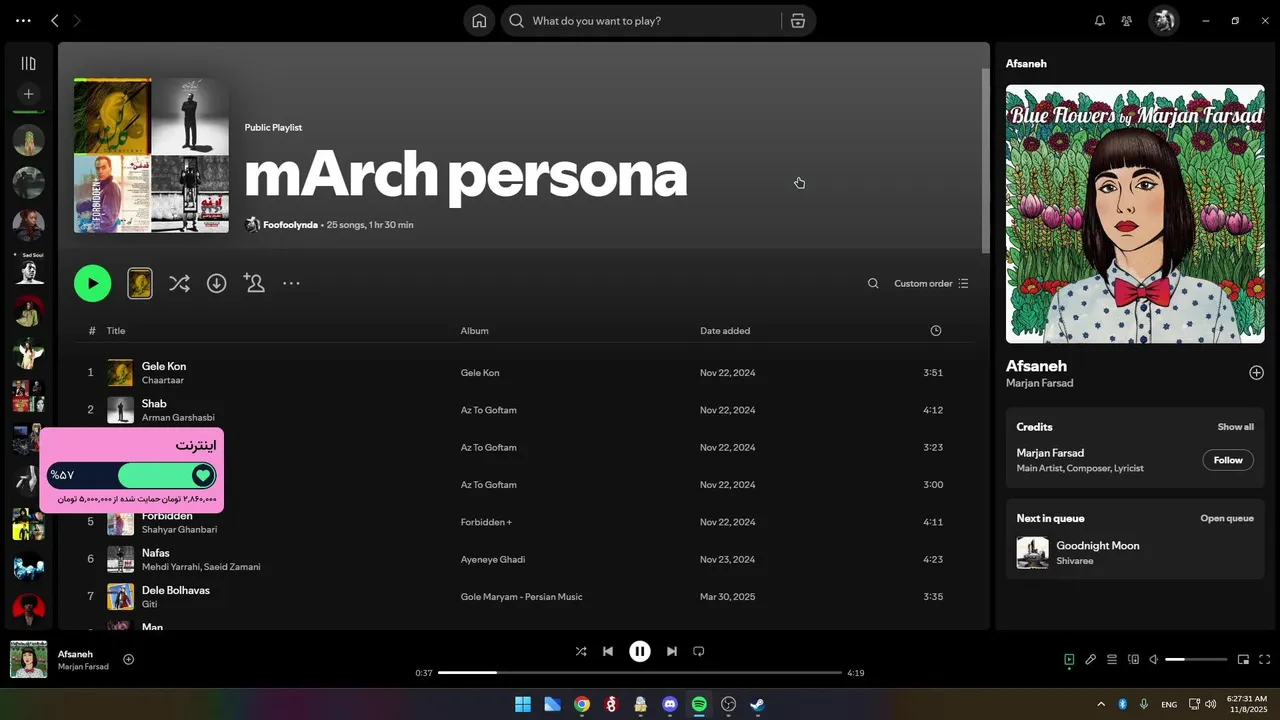Screen dimensions: 1280x720
Task: Open the Custom order sort dropdown
Action: [x=931, y=283]
